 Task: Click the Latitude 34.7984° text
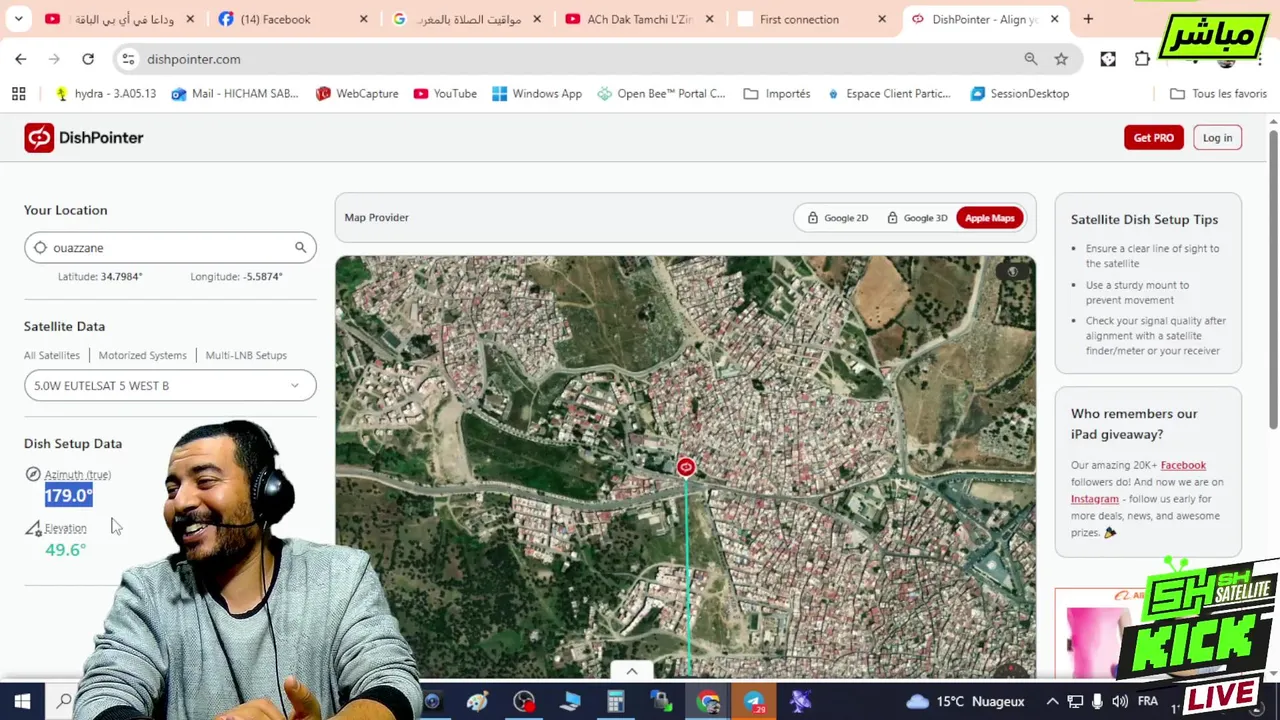100,277
